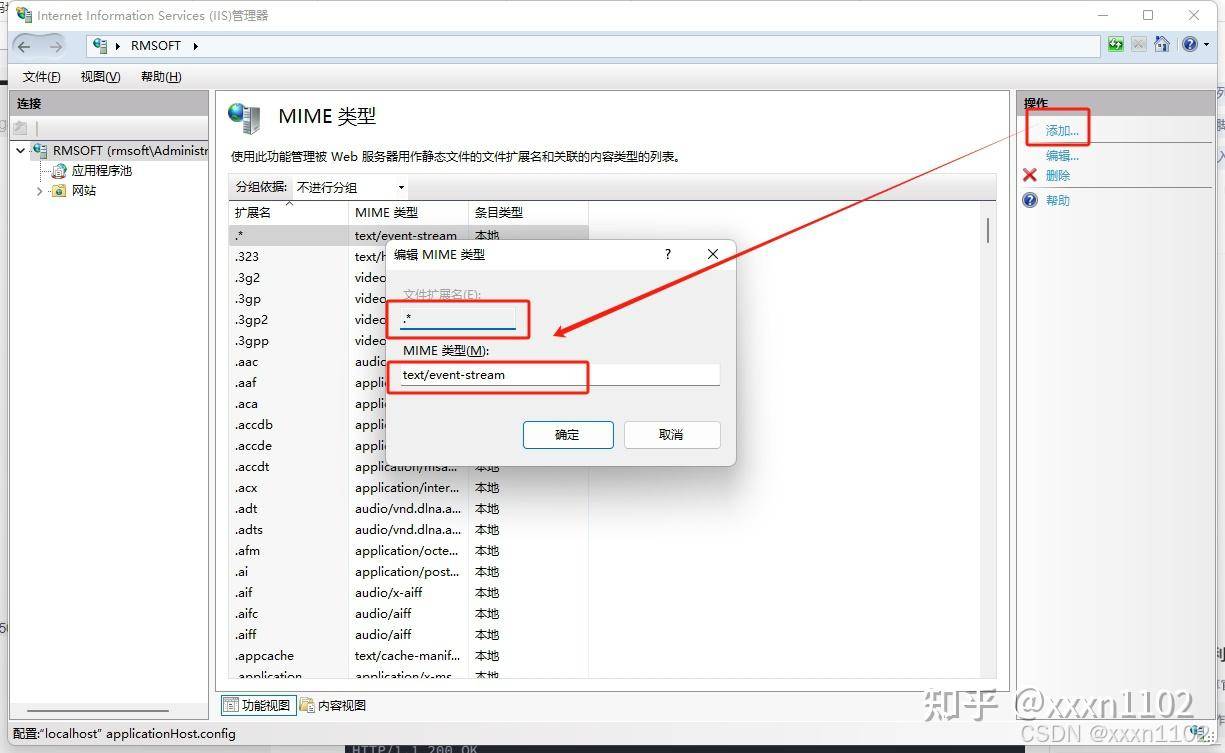Click the Back navigation arrow

click(25, 46)
